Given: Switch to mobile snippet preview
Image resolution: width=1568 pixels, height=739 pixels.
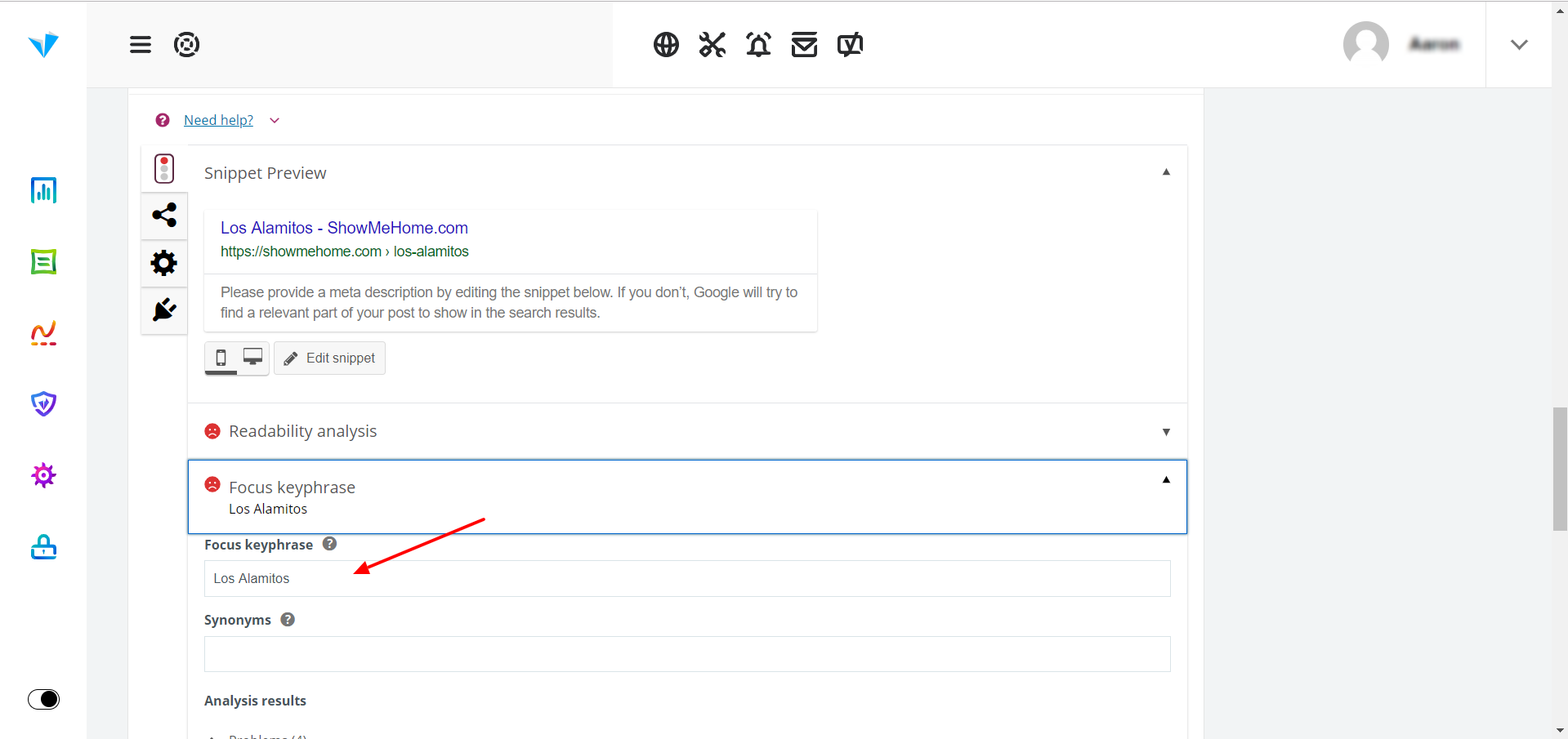Looking at the screenshot, I should (x=221, y=358).
